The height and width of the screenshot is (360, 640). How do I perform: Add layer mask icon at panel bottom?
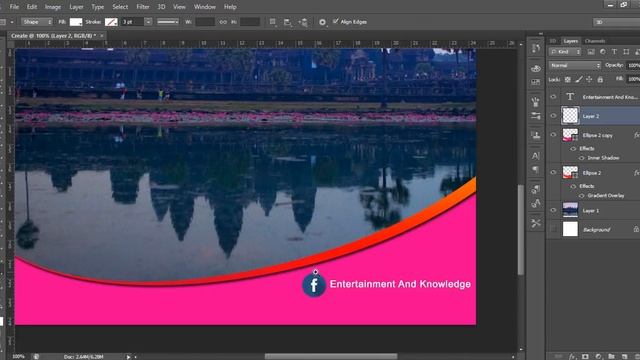(585, 356)
